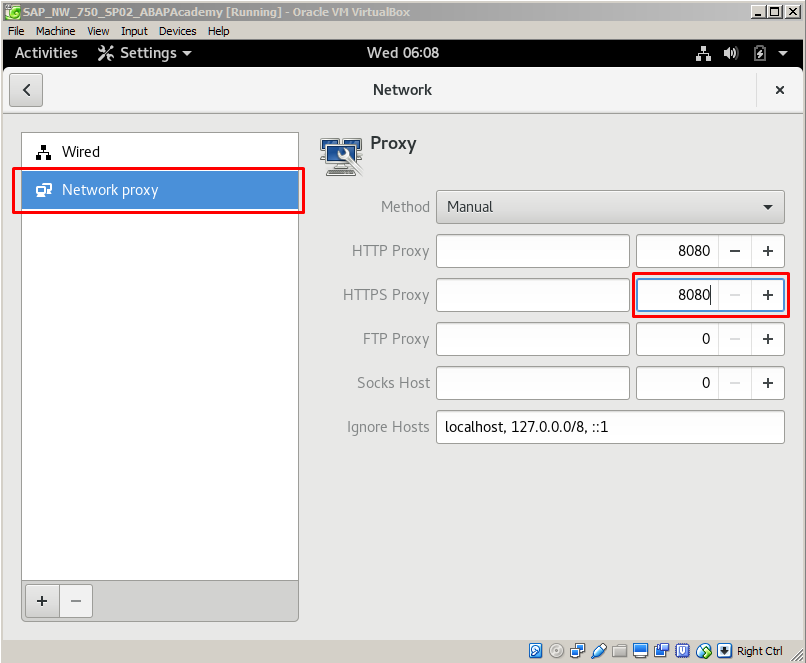Click the volume speaker icon in the top bar
The width and height of the screenshot is (806, 663).
730,53
